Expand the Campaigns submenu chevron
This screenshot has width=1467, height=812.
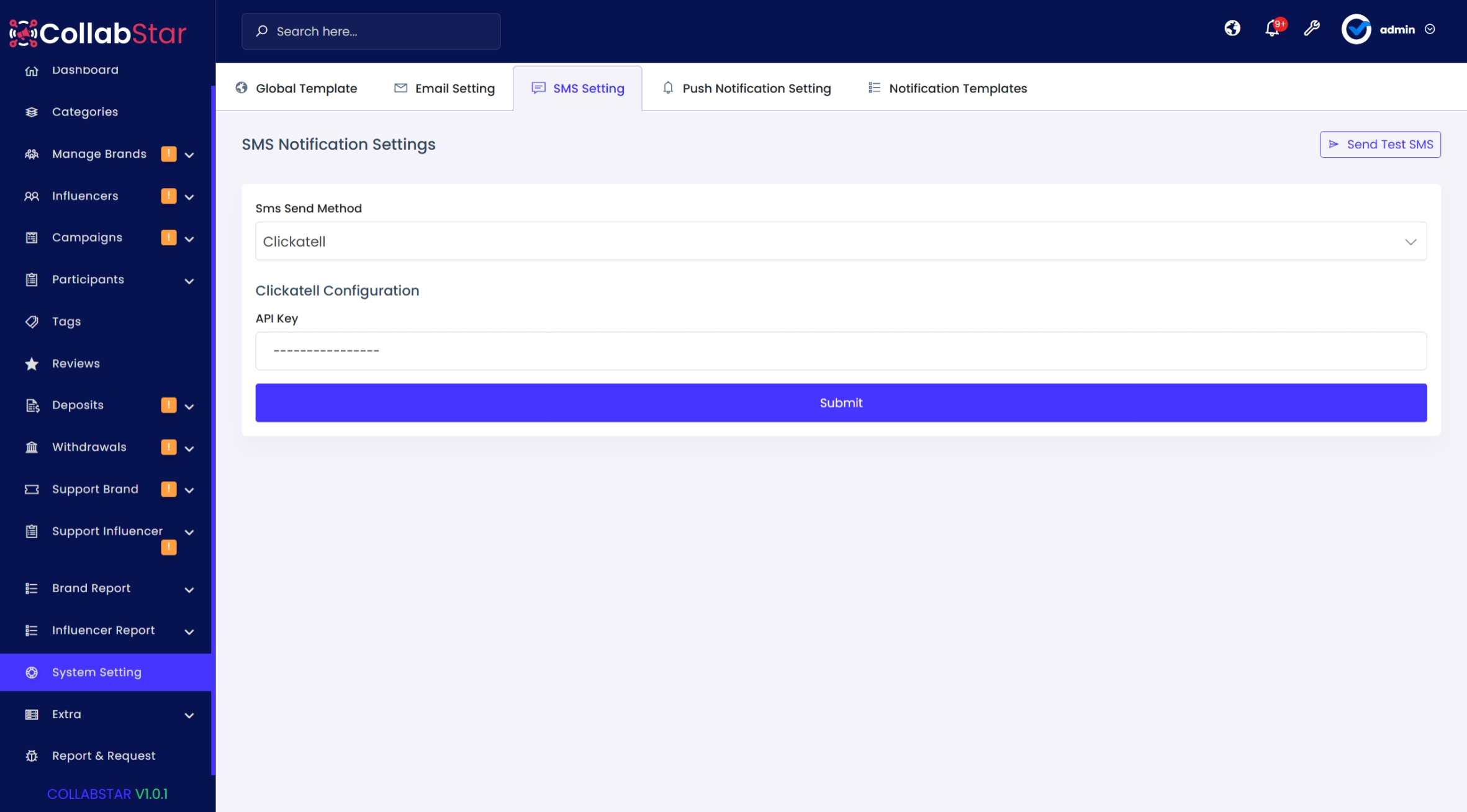[x=189, y=238]
